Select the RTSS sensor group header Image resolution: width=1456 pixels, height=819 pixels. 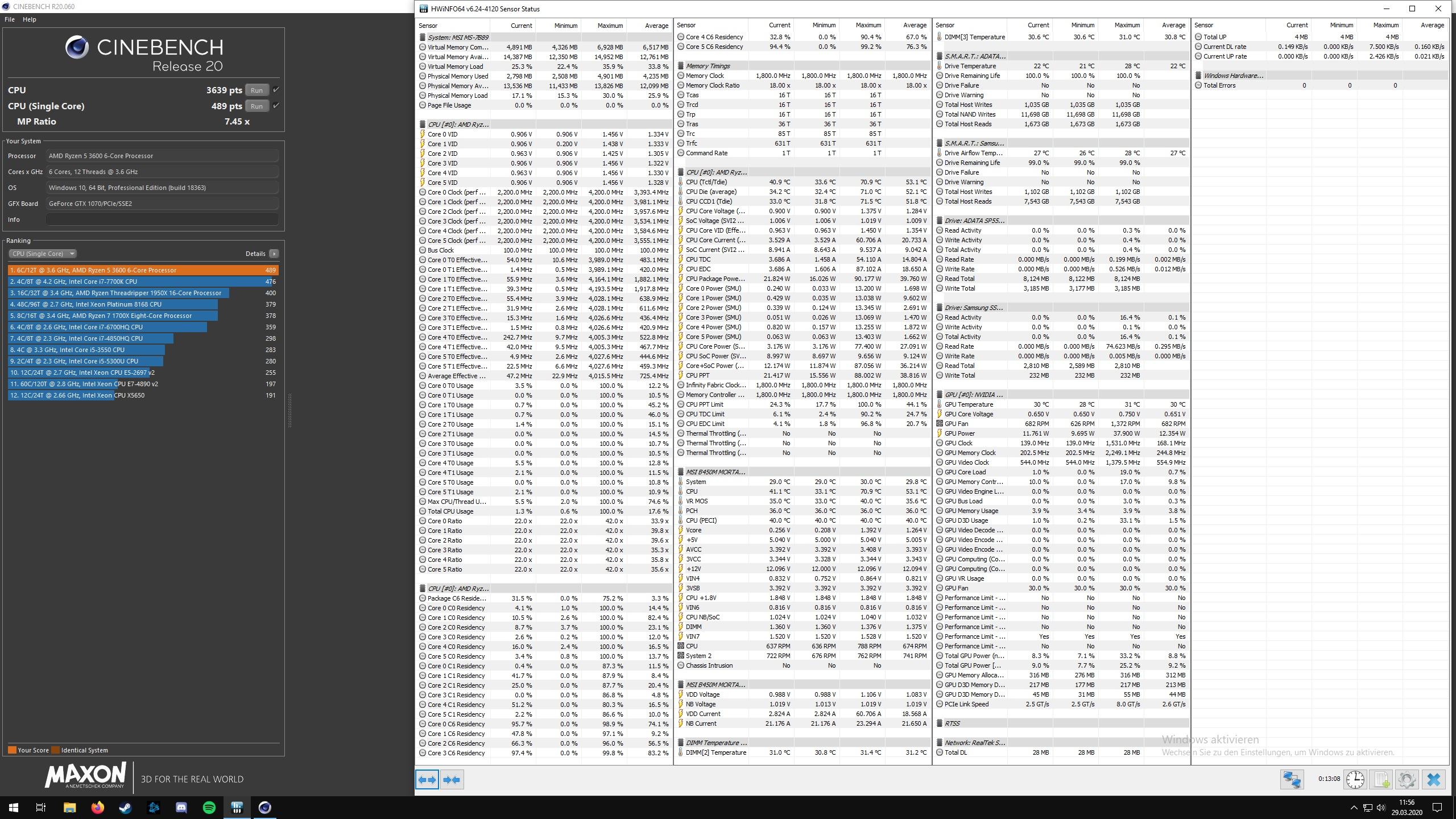1061,723
